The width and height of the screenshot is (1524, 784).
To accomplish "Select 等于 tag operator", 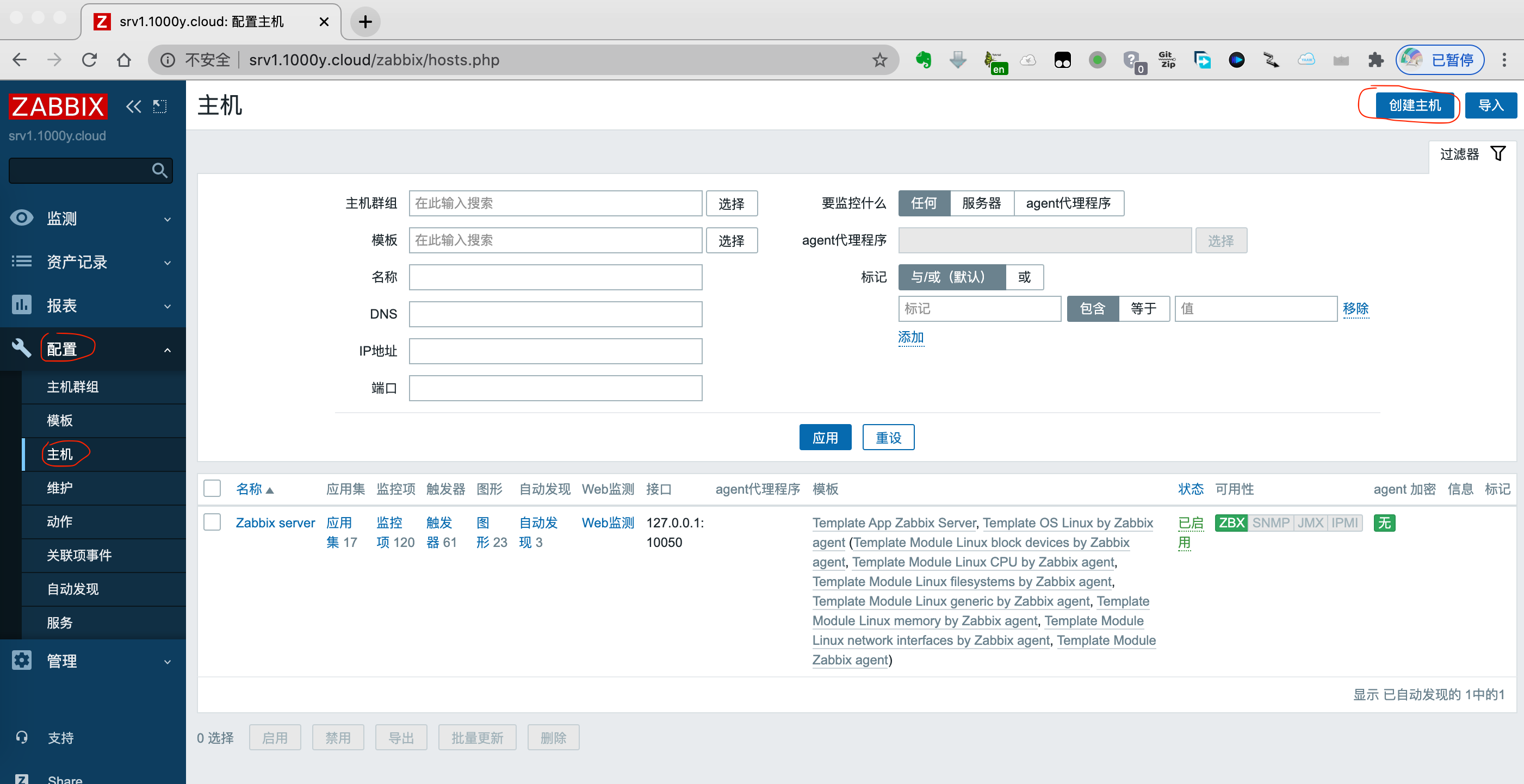I will coord(1144,308).
